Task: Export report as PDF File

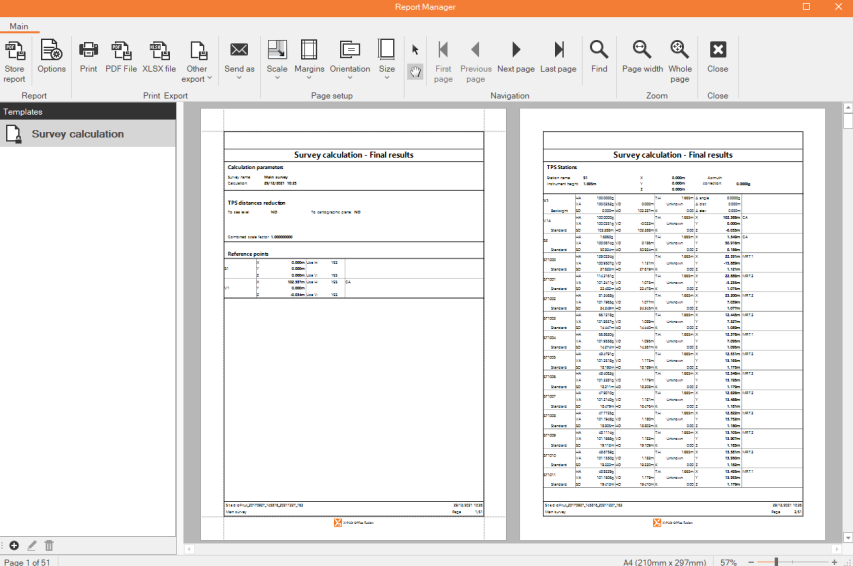Action: pyautogui.click(x=121, y=58)
